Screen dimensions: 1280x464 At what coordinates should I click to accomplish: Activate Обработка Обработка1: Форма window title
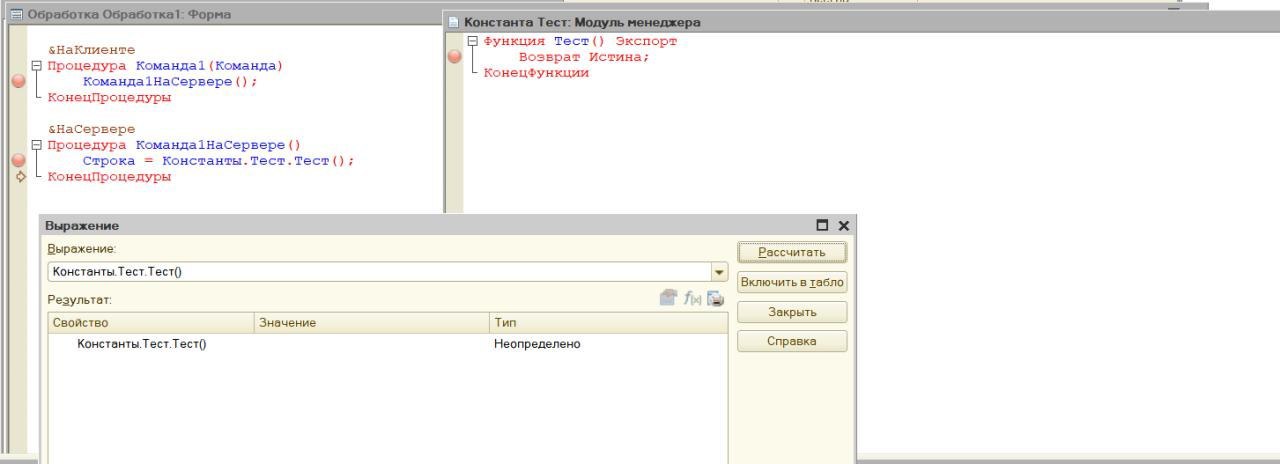click(x=129, y=15)
